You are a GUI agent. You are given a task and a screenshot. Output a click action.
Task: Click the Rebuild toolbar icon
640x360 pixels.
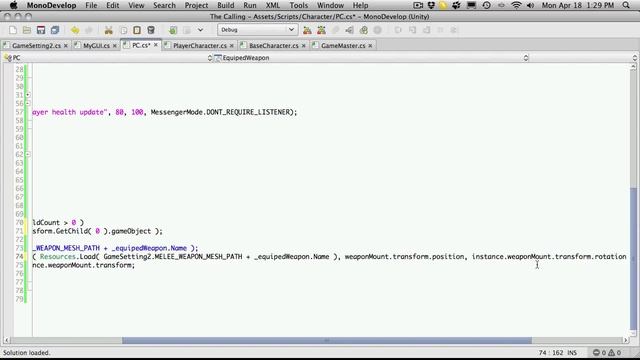[321, 30]
